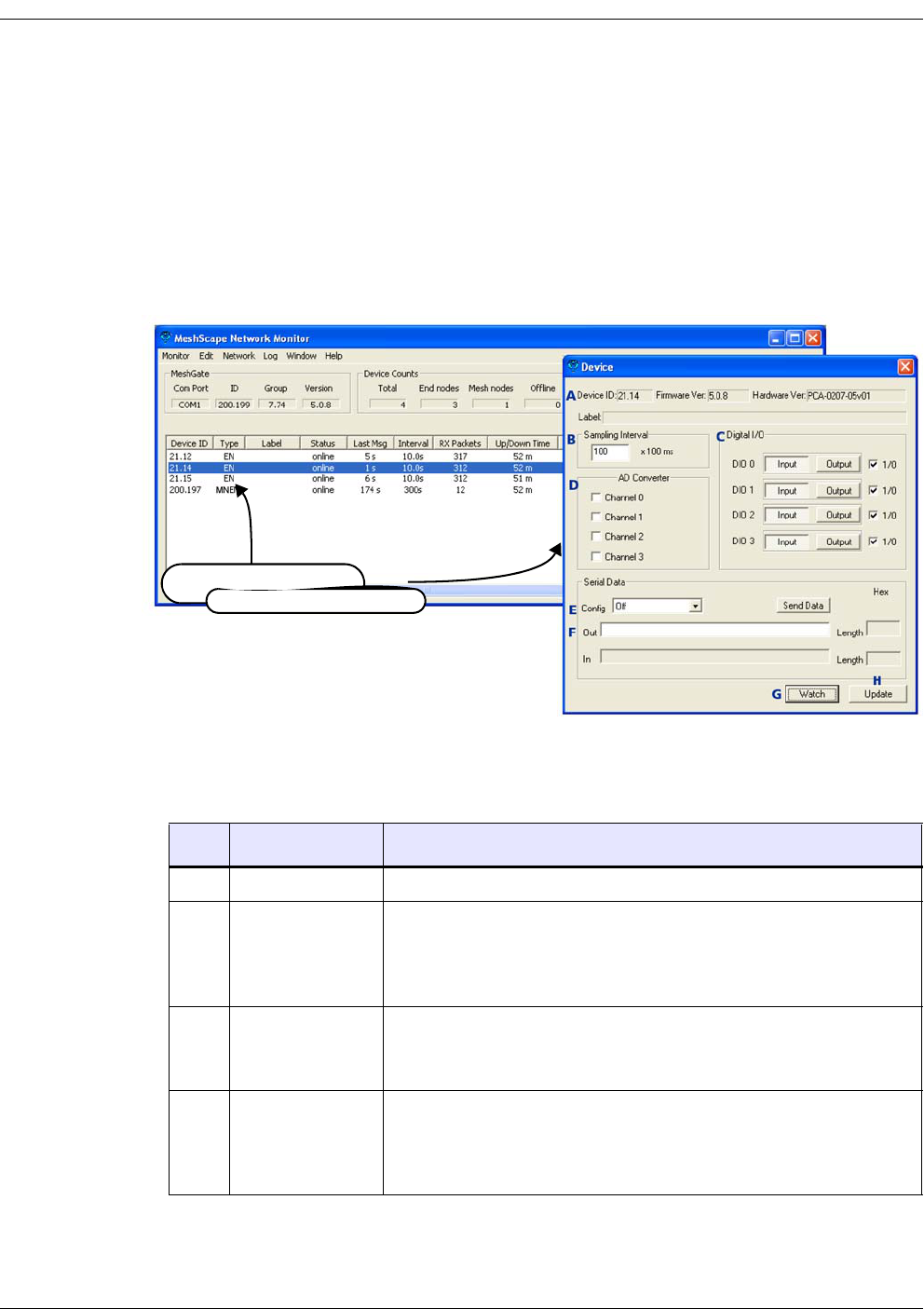Sort by RX Packets column header
924x1309 pixels.
(x=460, y=443)
